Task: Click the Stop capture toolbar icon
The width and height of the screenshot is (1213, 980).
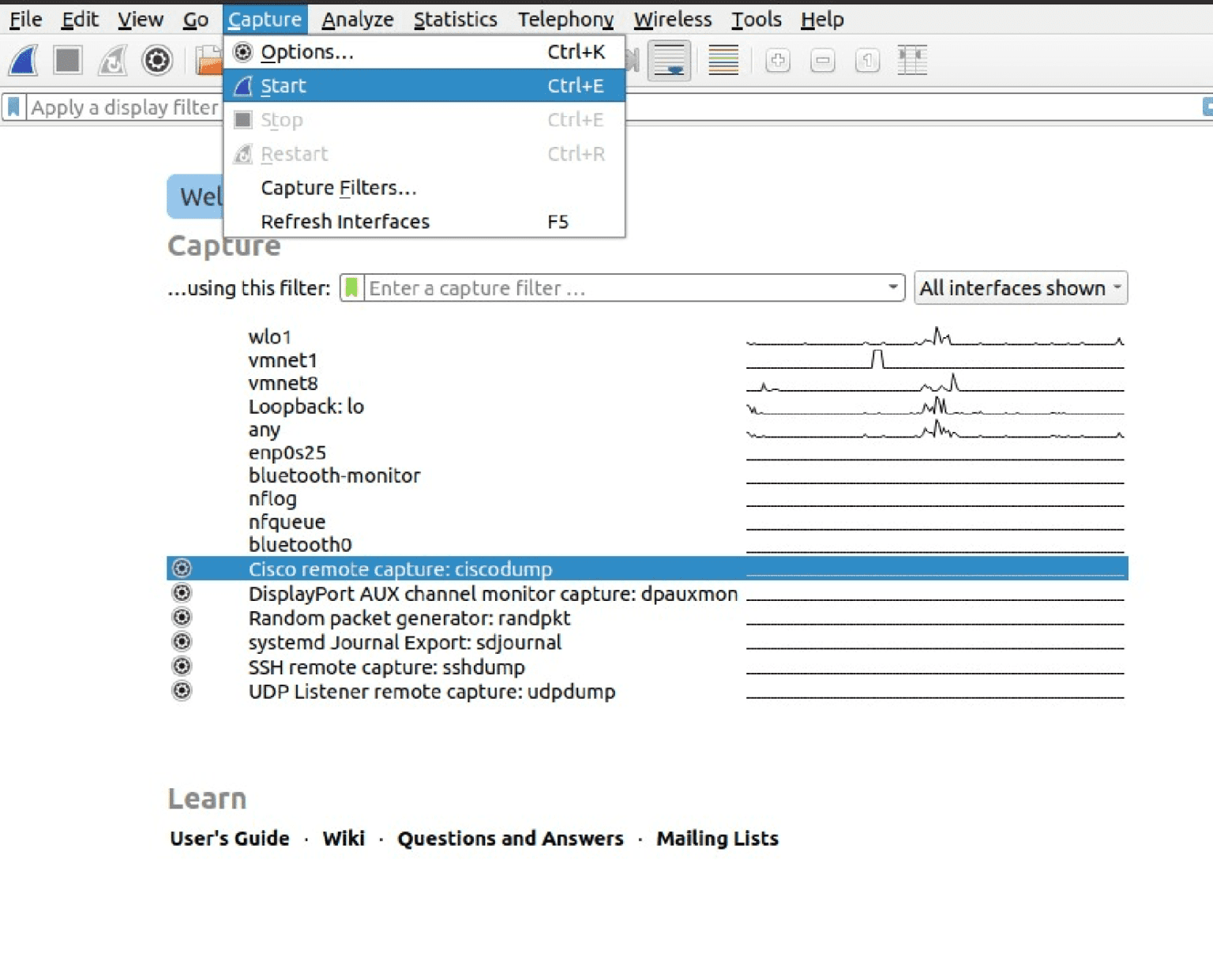Action: (67, 60)
